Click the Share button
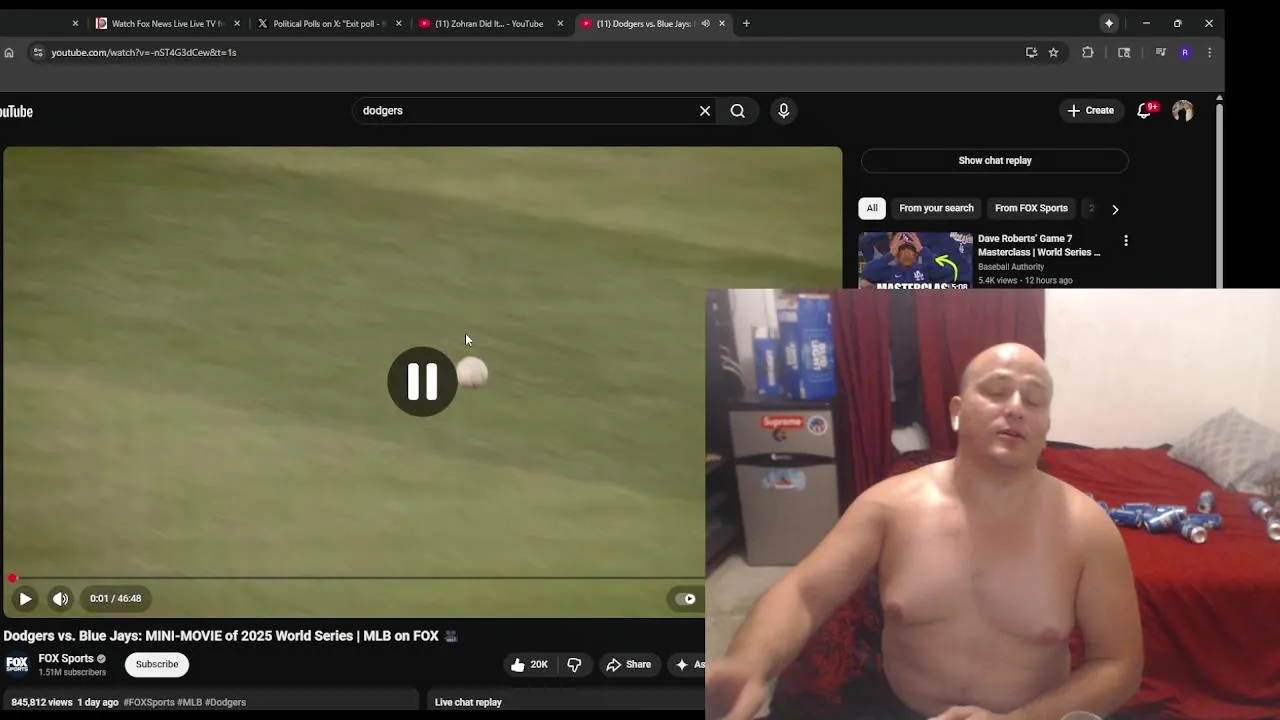 click(629, 664)
